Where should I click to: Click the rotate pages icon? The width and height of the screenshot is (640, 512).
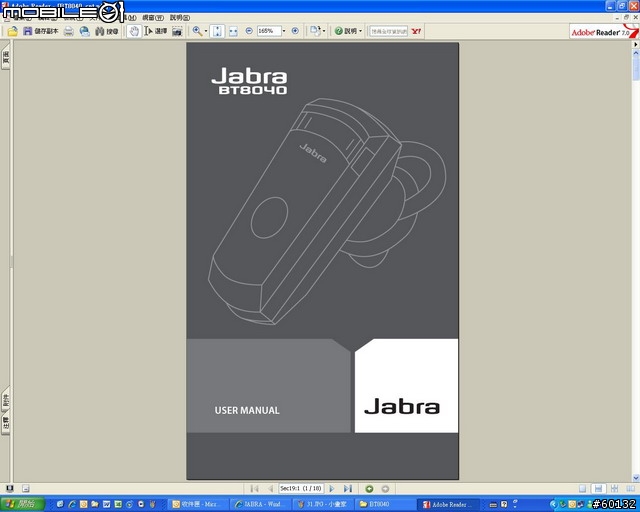315,31
